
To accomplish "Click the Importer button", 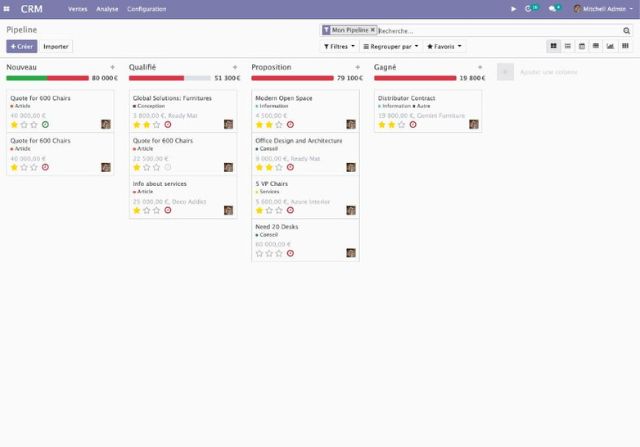I will [x=56, y=47].
